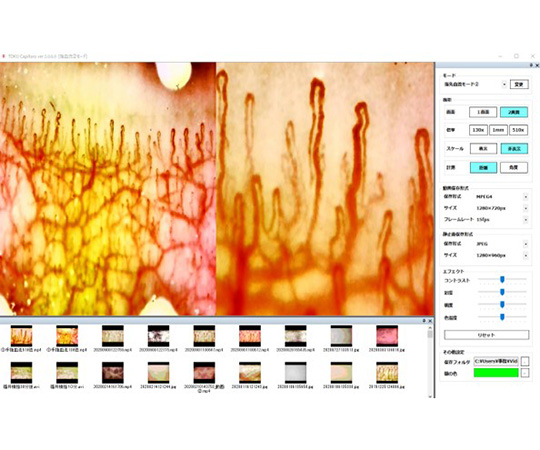Click the mode change button
Image resolution: width=540 pixels, height=450 pixels.
click(x=519, y=84)
